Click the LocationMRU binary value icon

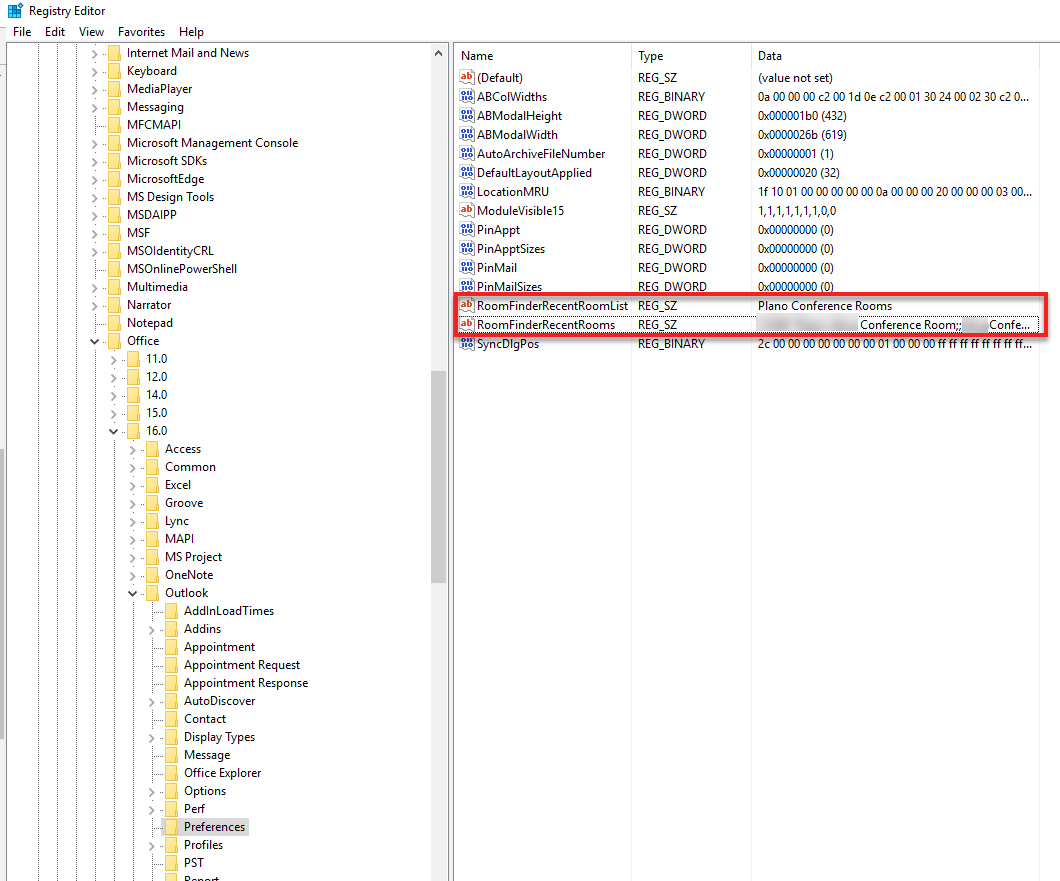click(466, 191)
